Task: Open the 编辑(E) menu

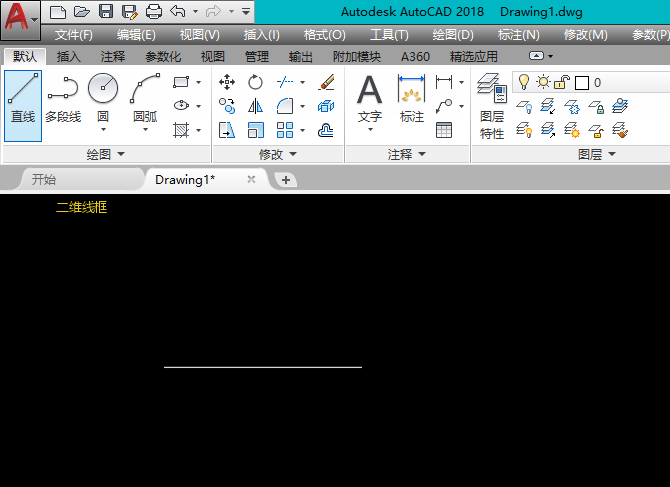Action: pos(136,35)
